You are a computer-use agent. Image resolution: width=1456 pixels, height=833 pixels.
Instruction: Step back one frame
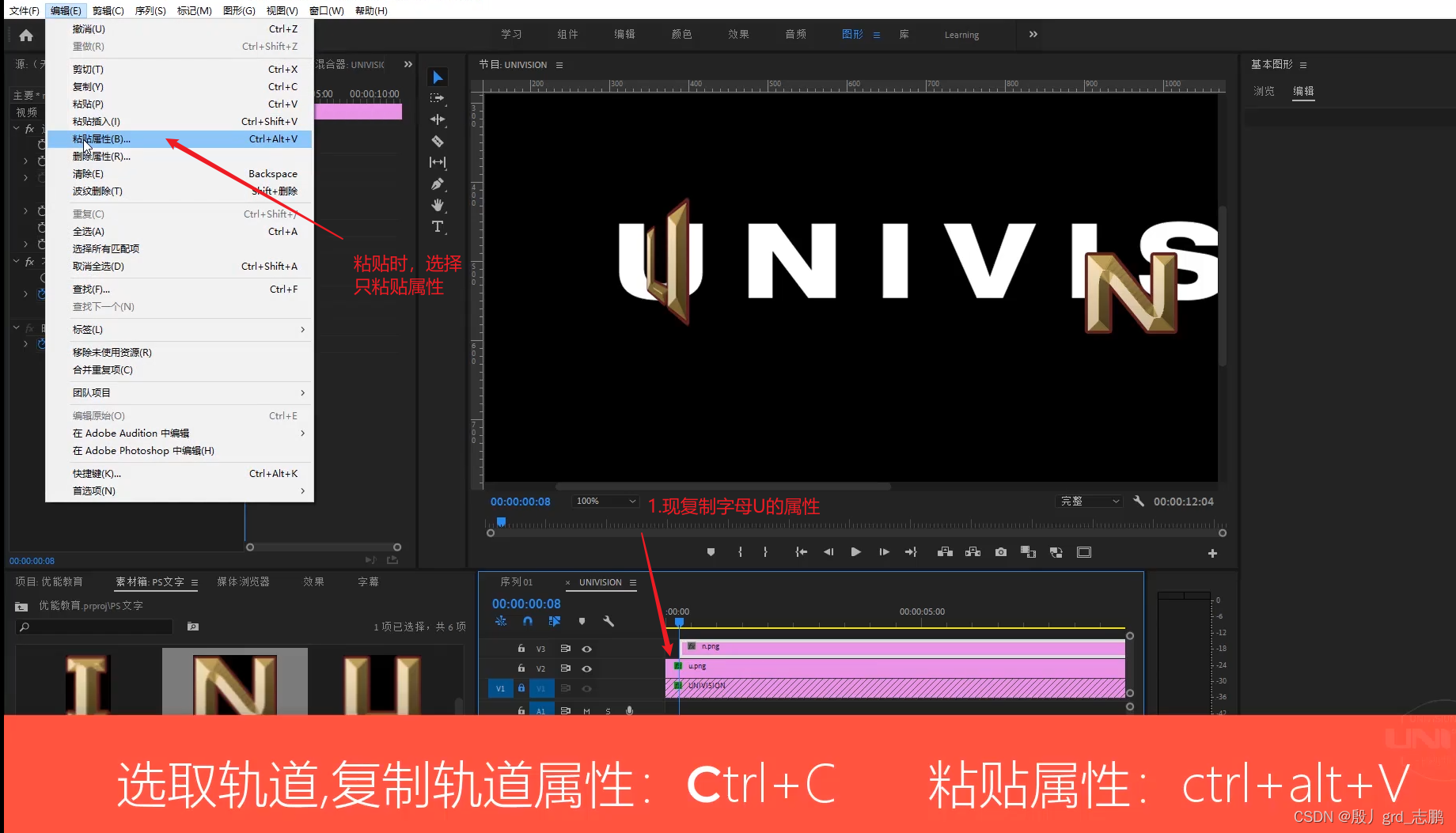click(x=828, y=552)
